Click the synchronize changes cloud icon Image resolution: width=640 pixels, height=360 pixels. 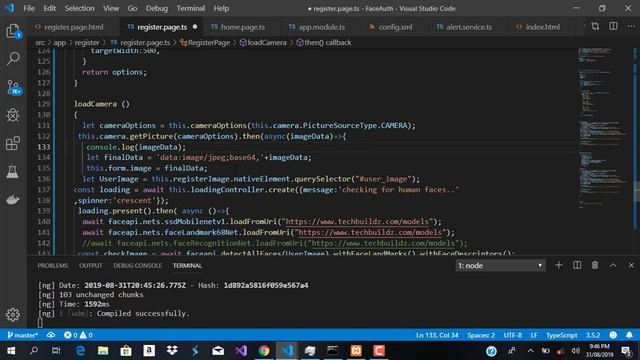[x=51, y=335]
